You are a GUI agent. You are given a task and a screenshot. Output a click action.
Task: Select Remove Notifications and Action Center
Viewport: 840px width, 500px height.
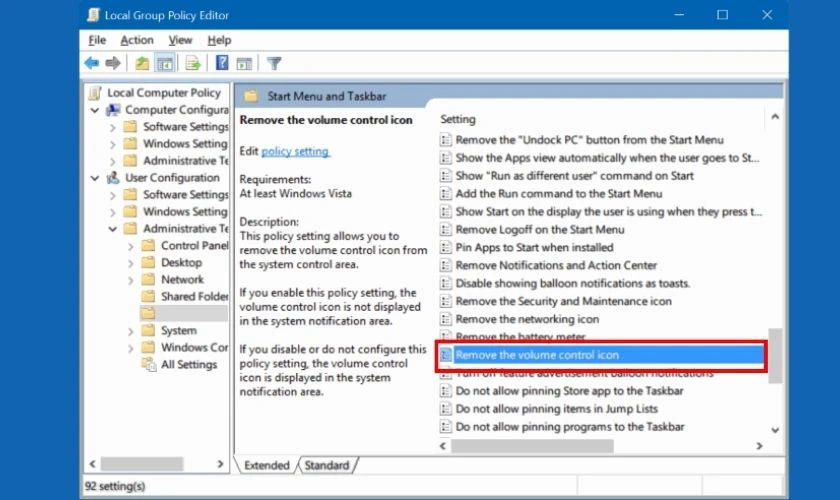point(556,265)
